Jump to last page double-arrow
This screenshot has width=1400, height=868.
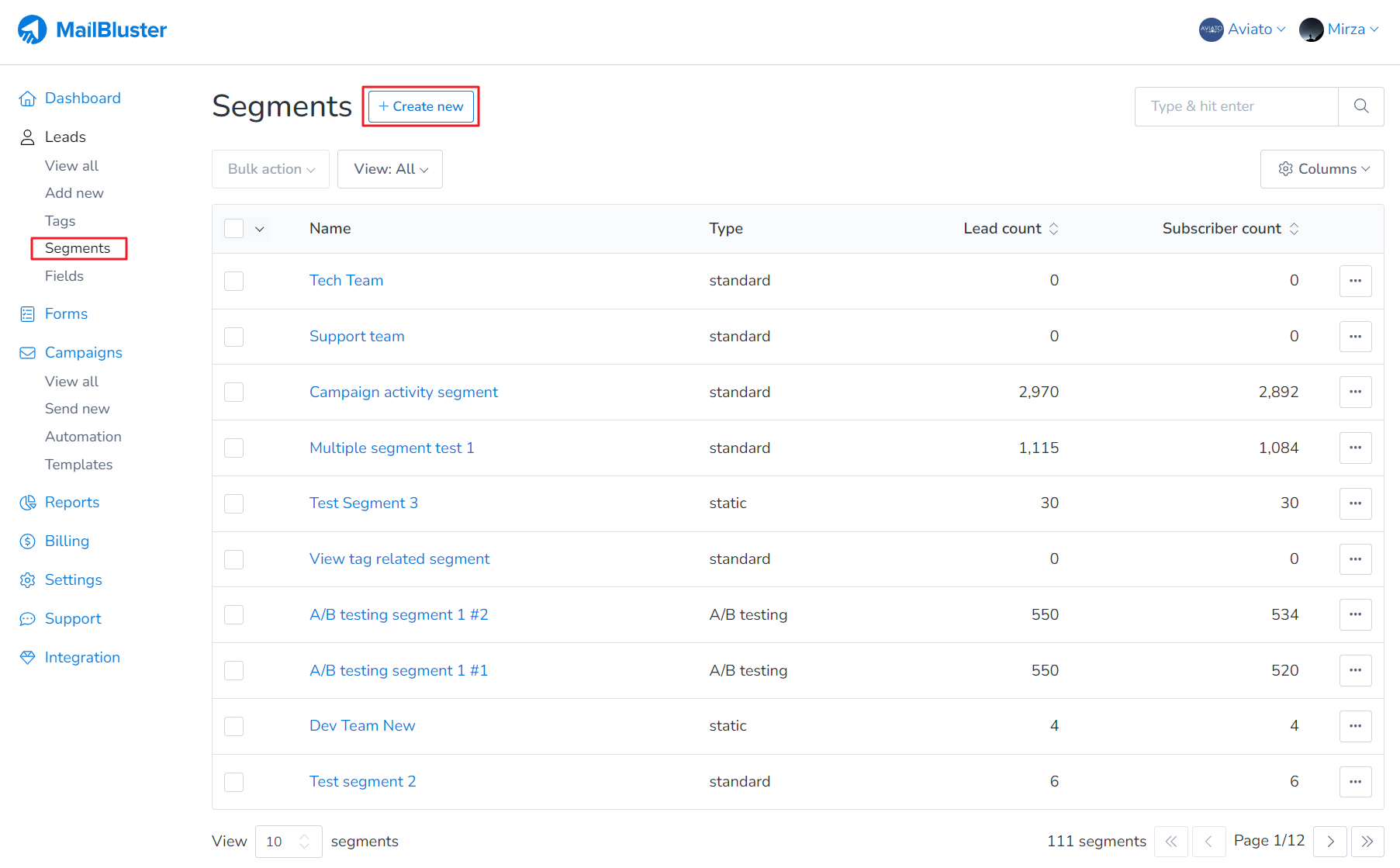point(1367,842)
